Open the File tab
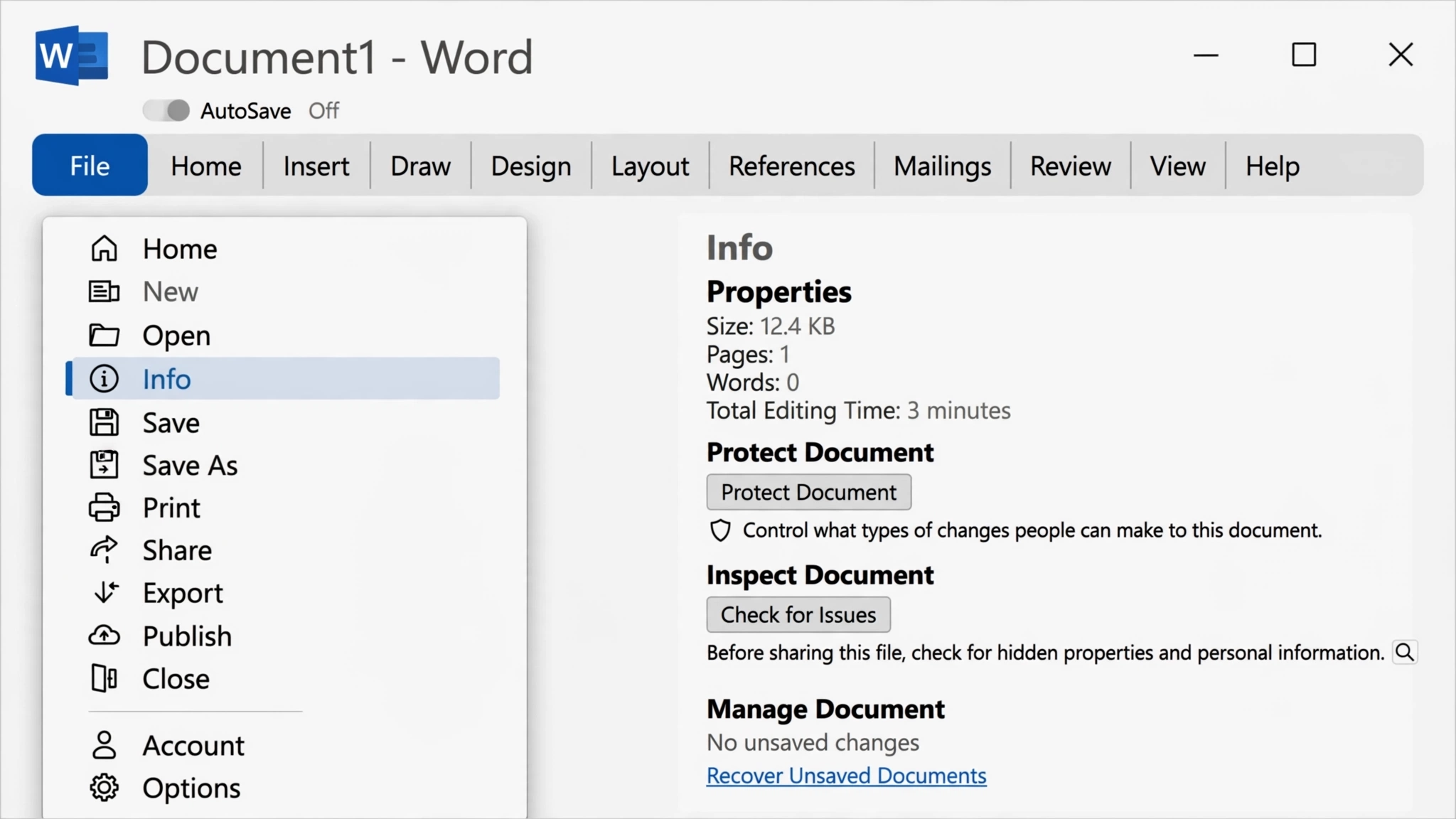The height and width of the screenshot is (819, 1456). pos(90,165)
